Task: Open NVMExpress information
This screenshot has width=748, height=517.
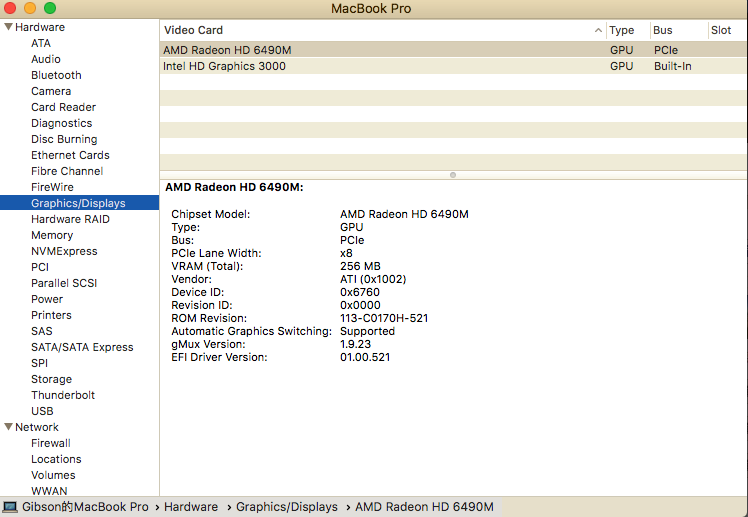Action: [64, 251]
